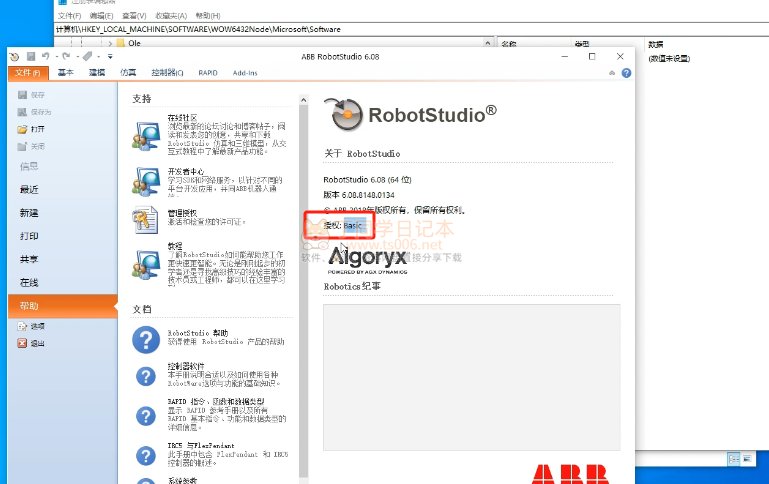Click the version text 6.08.8148.0134
The height and width of the screenshot is (484, 769).
click(x=368, y=195)
